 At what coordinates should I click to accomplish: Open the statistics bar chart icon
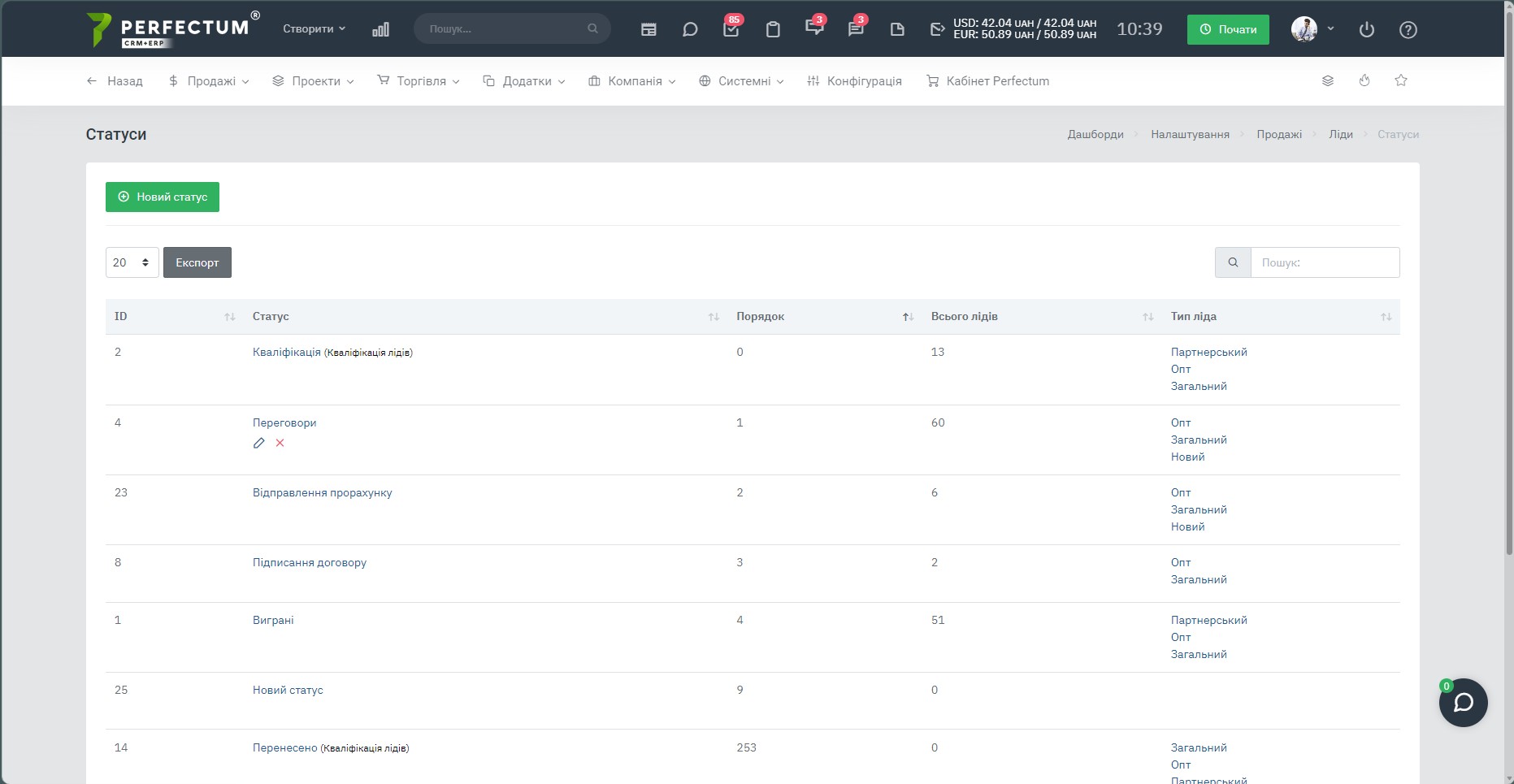380,29
